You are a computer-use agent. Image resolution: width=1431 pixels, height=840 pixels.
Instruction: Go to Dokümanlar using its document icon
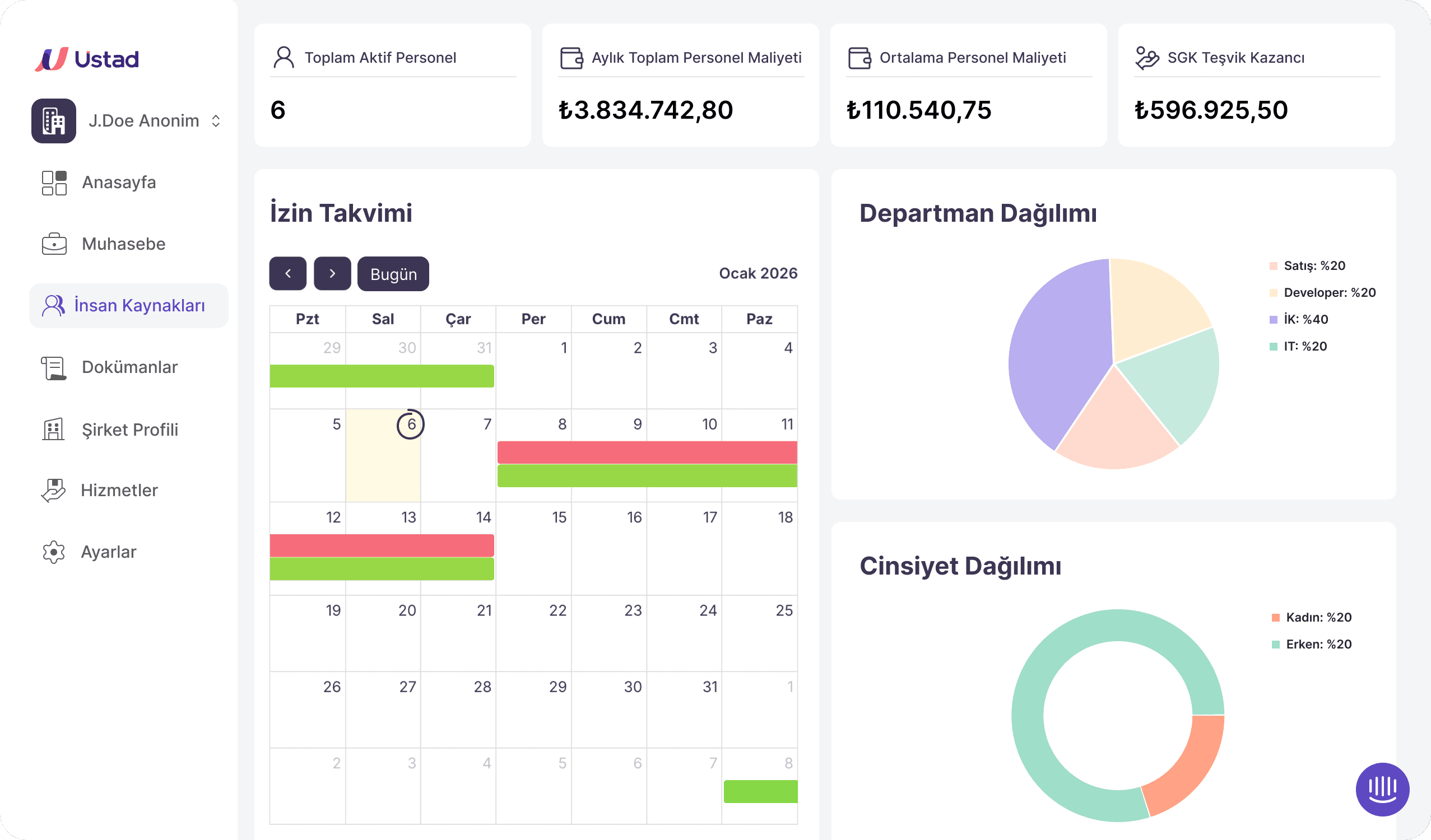(53, 367)
